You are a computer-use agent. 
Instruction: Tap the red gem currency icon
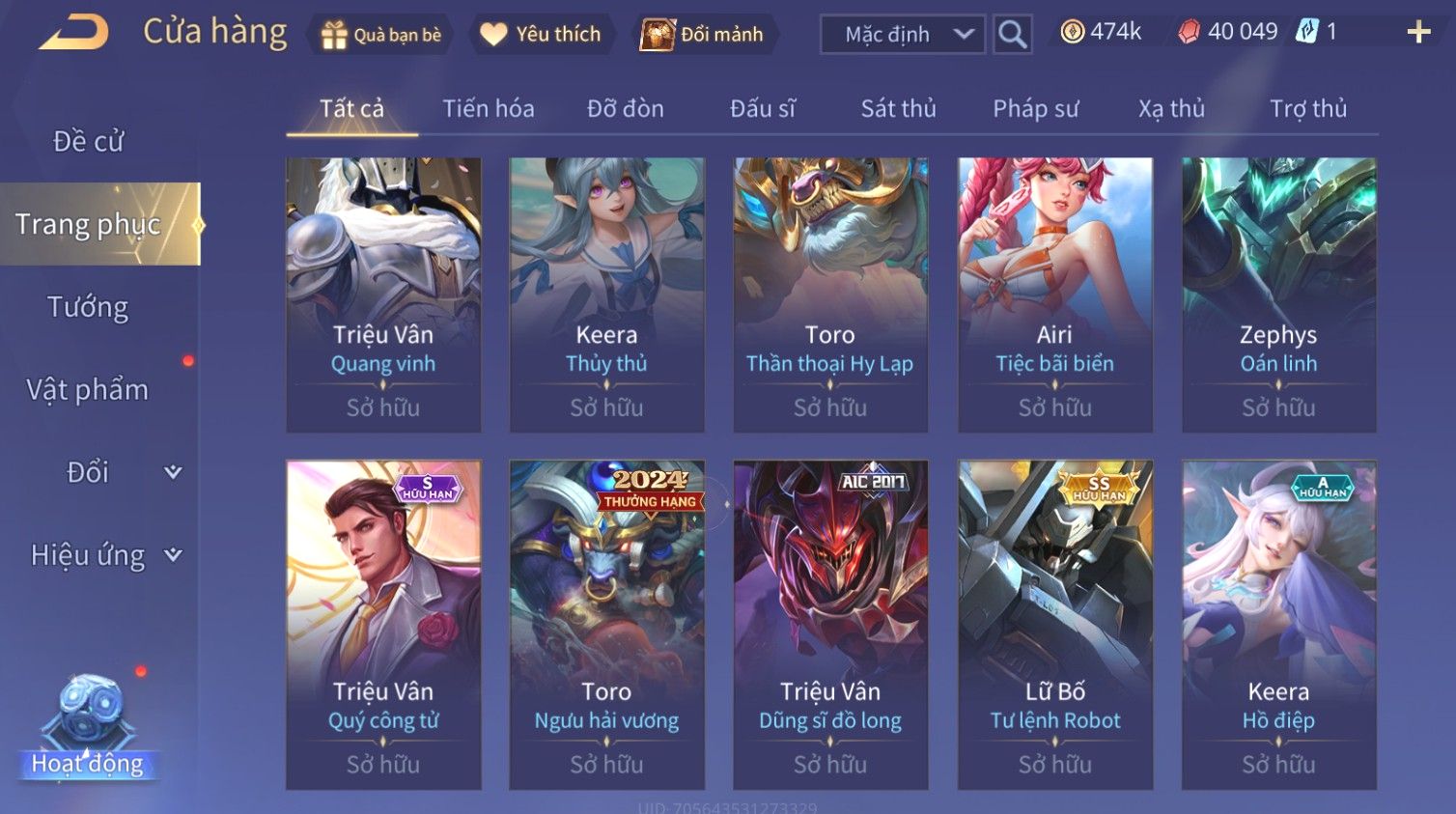tap(1189, 32)
